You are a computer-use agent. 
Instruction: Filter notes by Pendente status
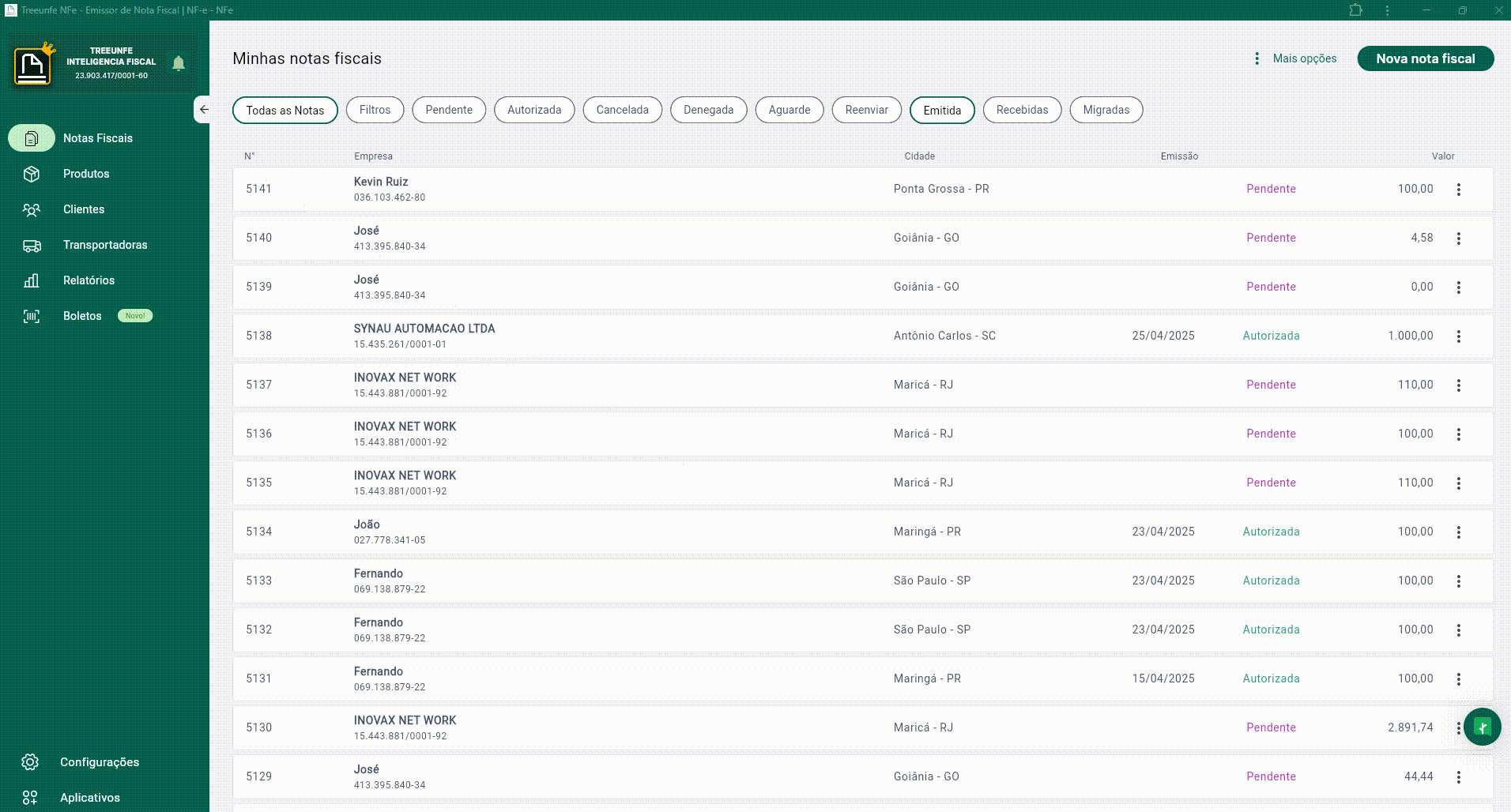449,110
